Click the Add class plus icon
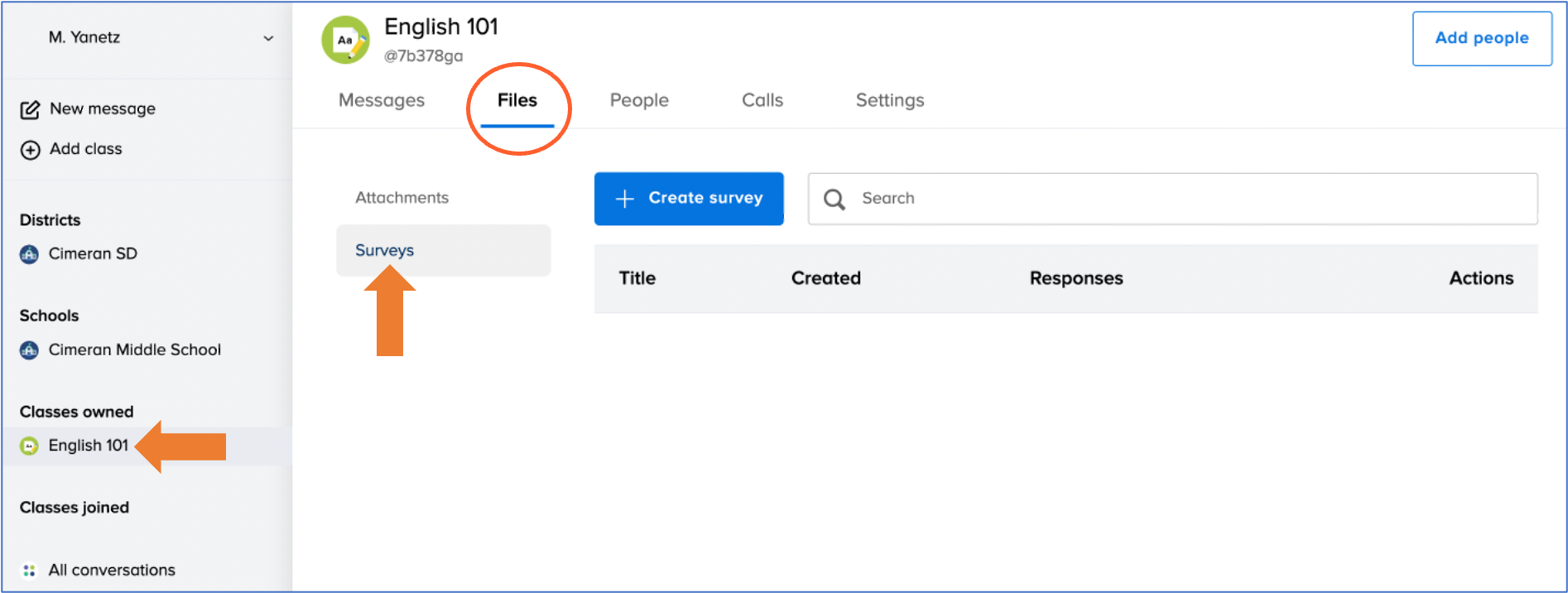The width and height of the screenshot is (1568, 593). pyautogui.click(x=30, y=150)
